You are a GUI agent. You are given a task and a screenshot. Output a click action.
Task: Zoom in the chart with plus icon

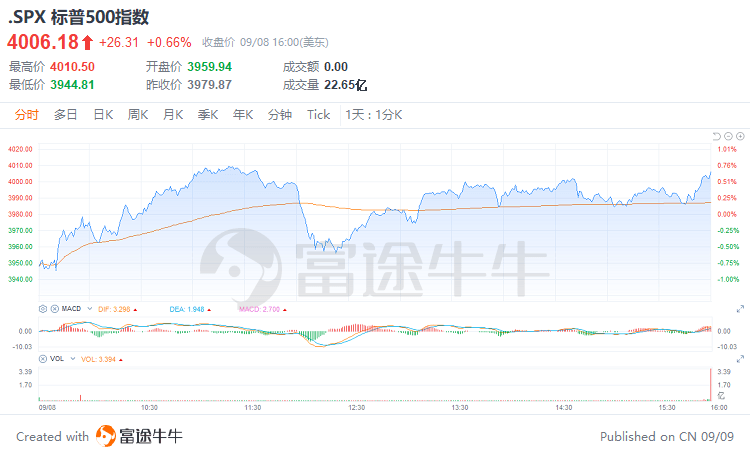(x=740, y=136)
